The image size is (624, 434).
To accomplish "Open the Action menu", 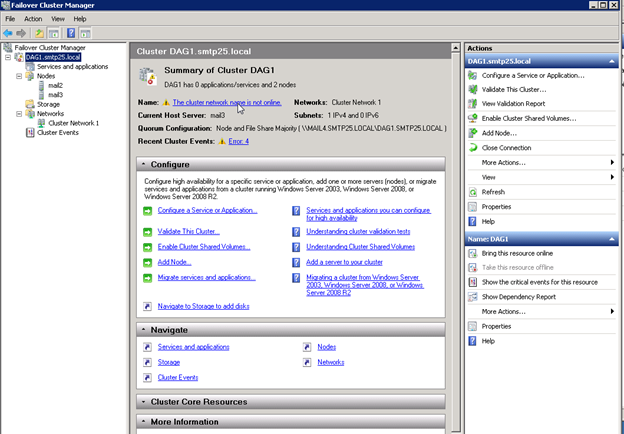I will coord(33,19).
